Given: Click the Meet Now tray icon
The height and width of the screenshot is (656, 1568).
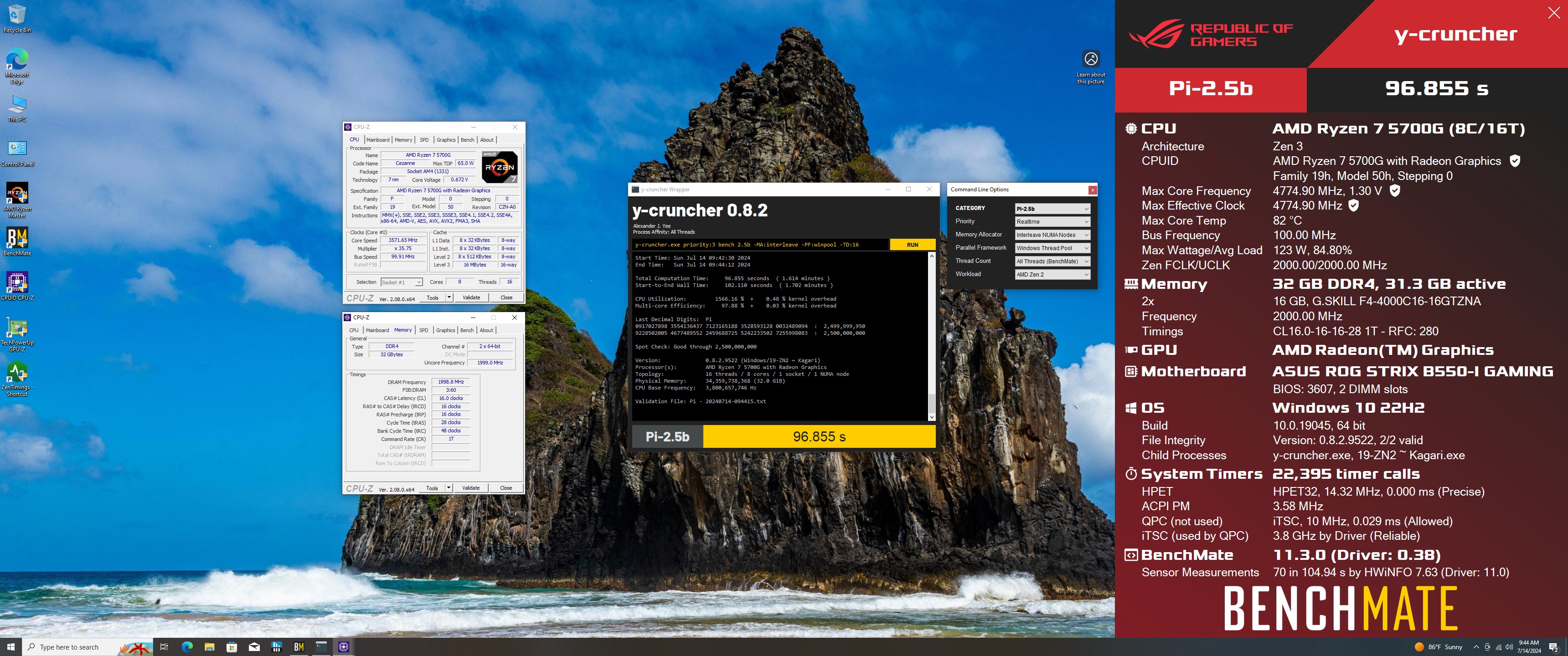Looking at the screenshot, I should point(1488,647).
